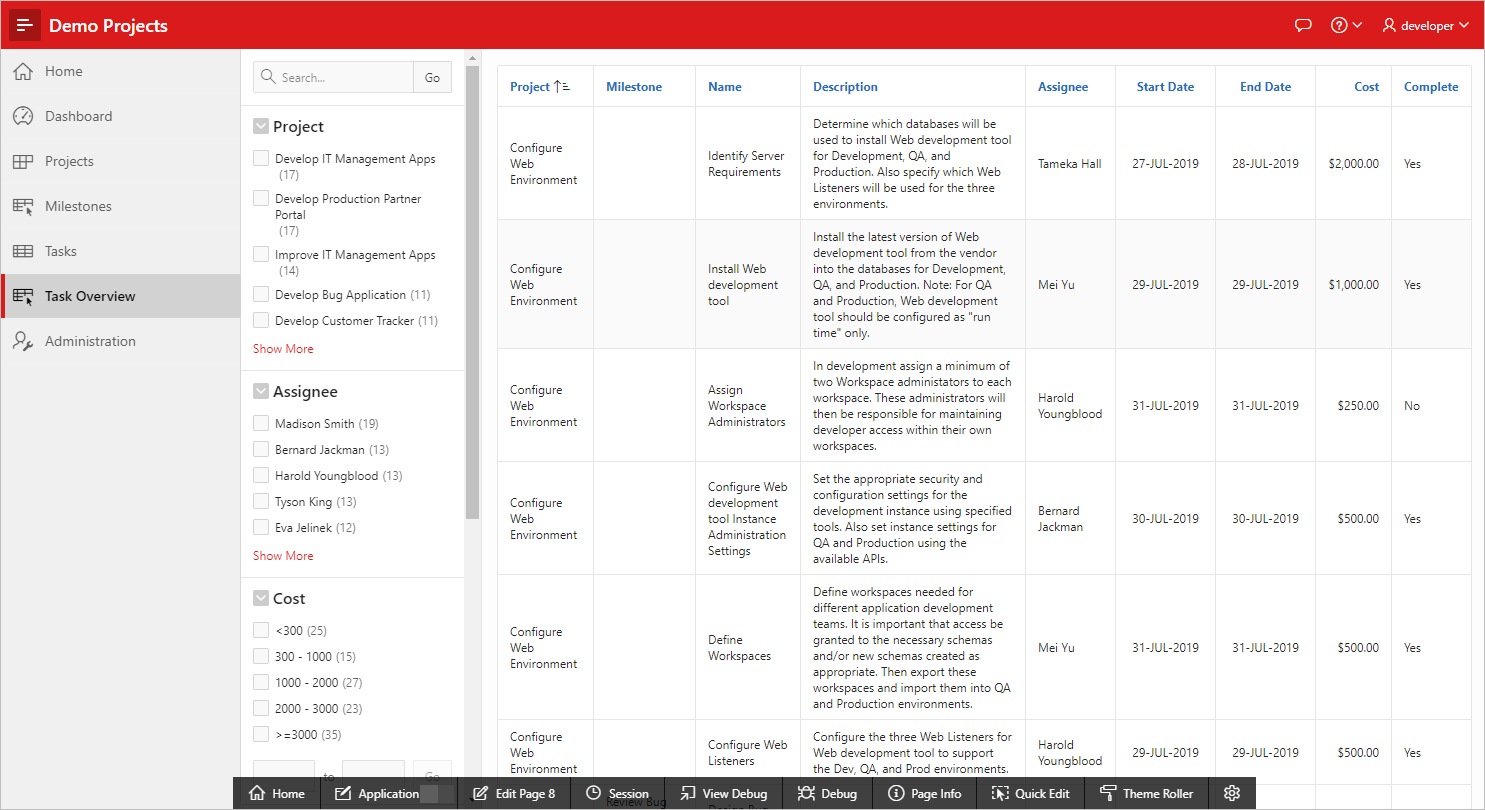Click the Projects grid icon
This screenshot has height=810, width=1485.
(23, 161)
